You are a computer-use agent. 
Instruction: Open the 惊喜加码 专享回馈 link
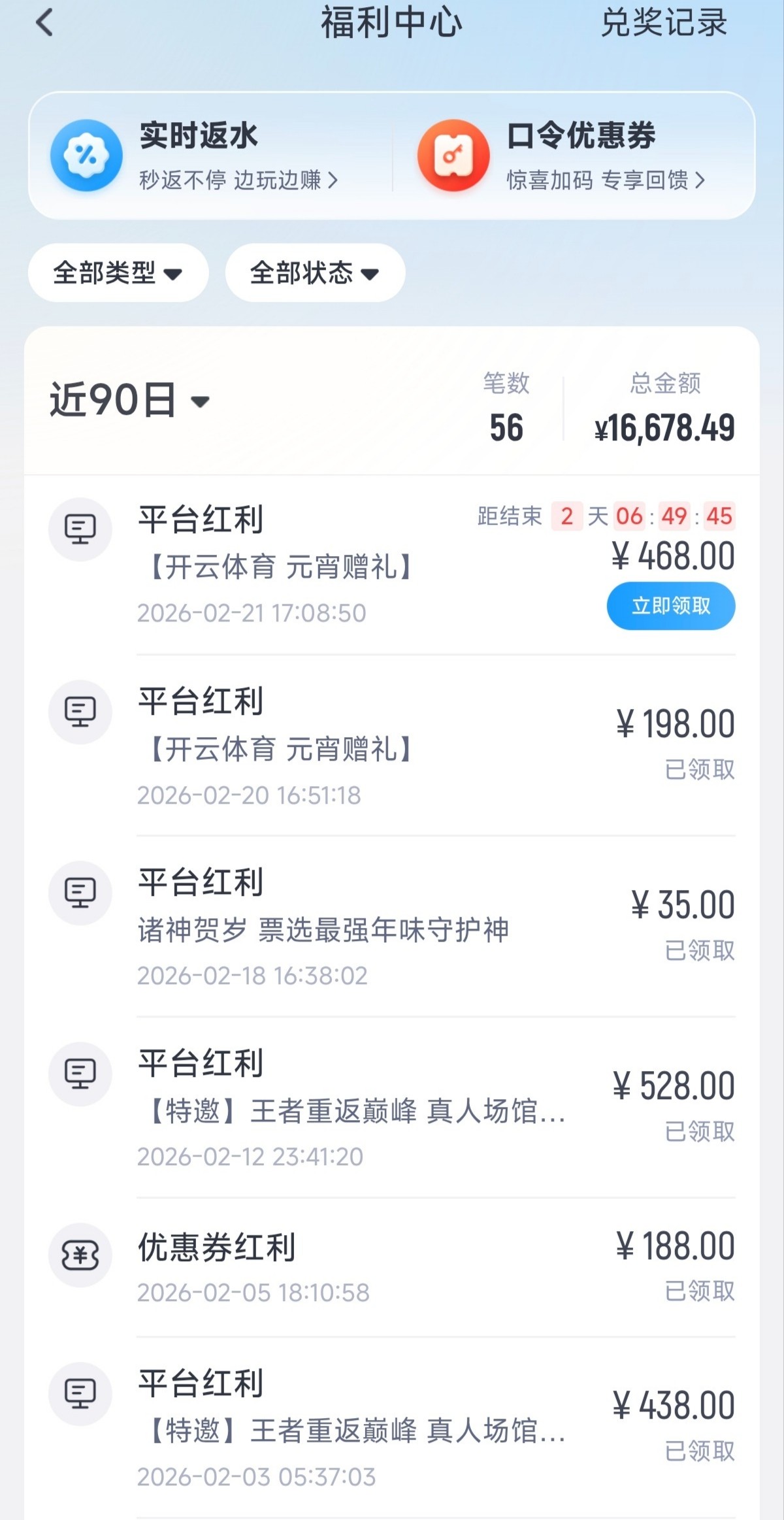click(606, 180)
